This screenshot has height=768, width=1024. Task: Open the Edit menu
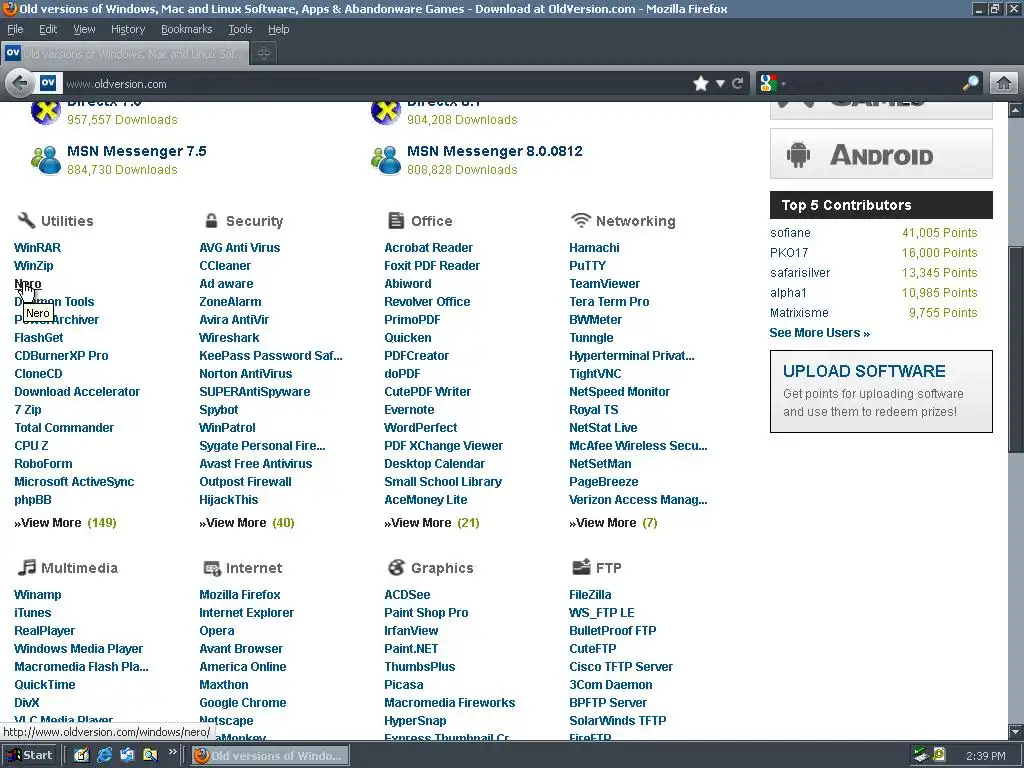[x=48, y=29]
